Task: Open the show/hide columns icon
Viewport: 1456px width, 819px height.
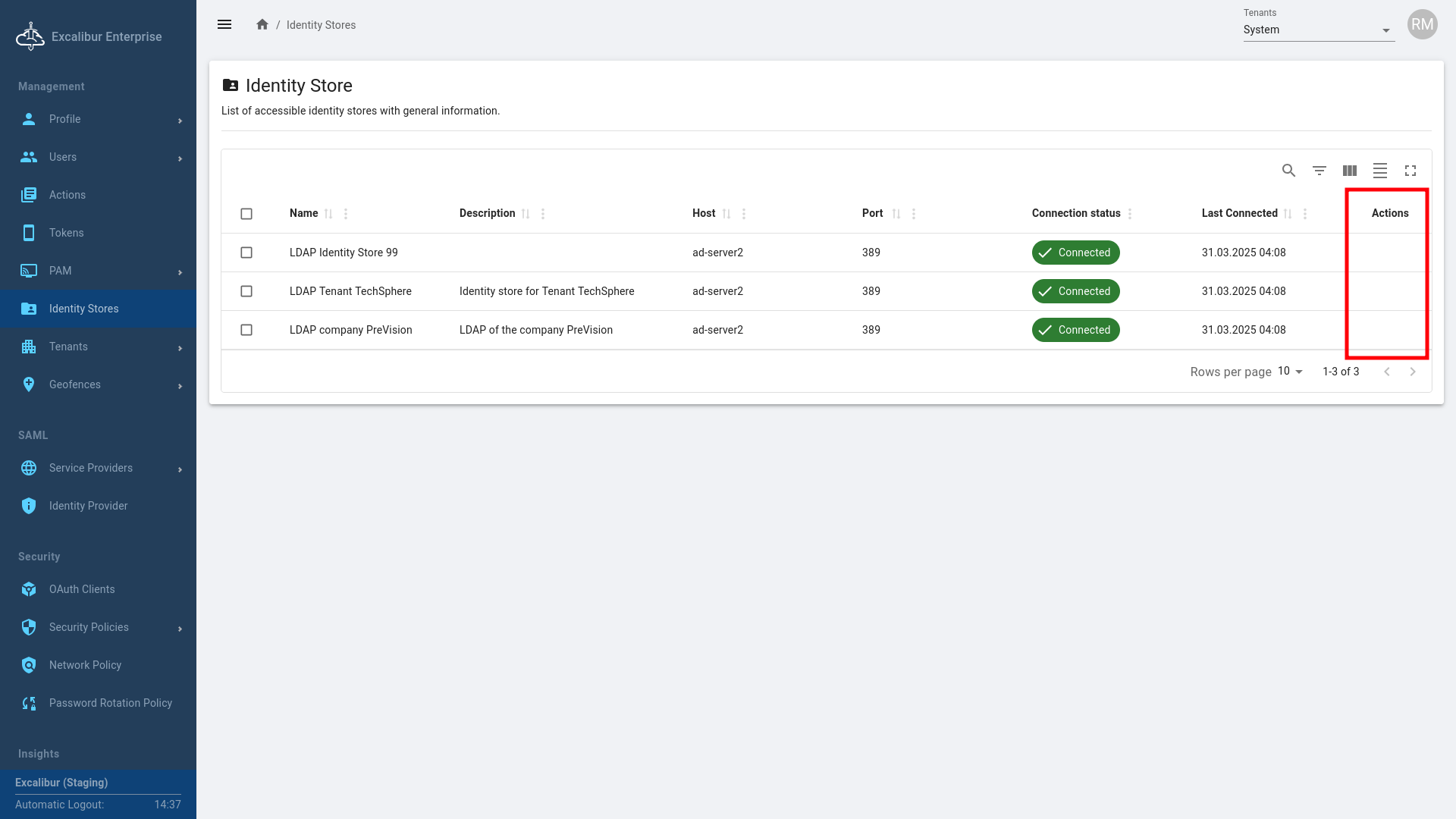Action: click(x=1350, y=171)
